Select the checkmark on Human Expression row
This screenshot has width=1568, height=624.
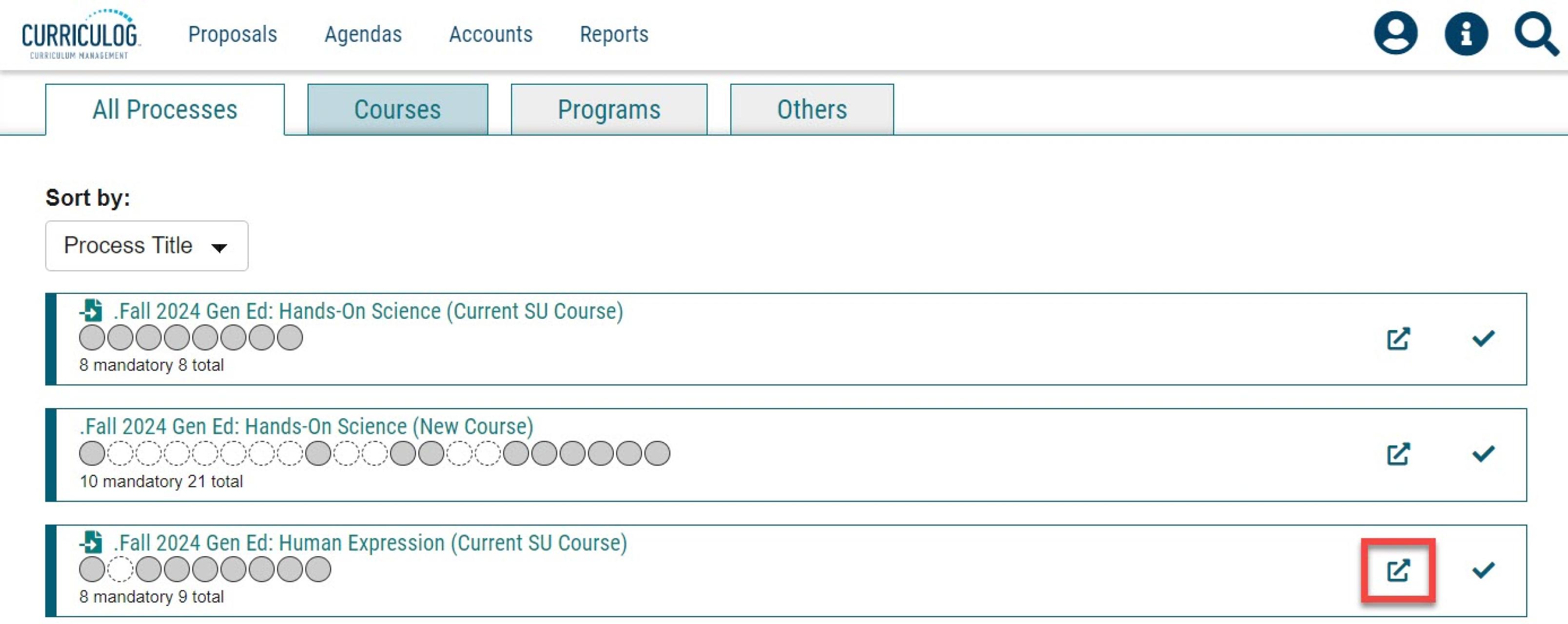click(x=1483, y=570)
